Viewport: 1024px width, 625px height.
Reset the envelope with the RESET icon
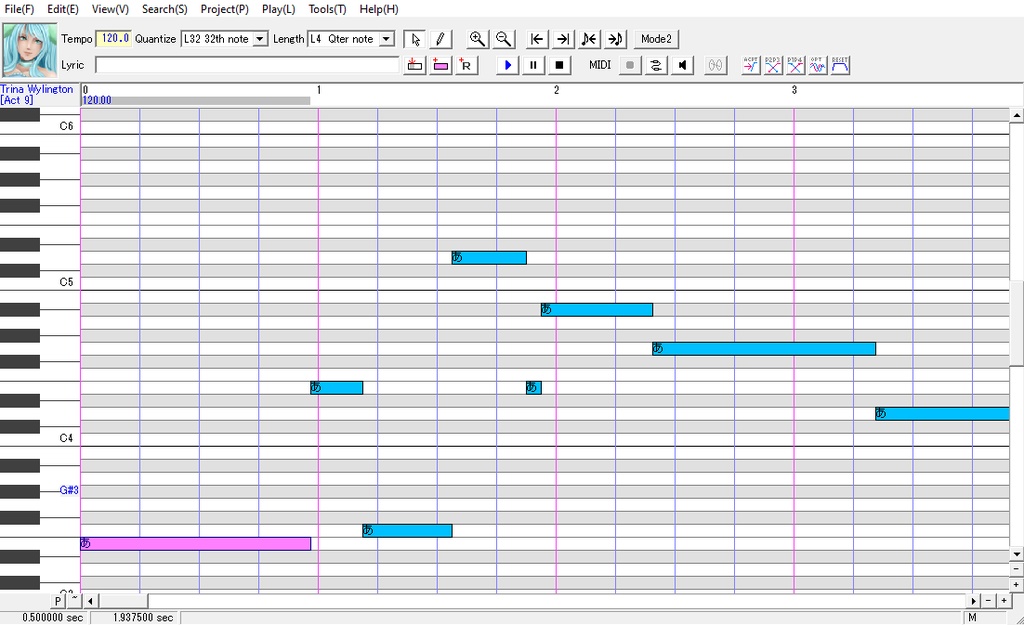[840, 65]
